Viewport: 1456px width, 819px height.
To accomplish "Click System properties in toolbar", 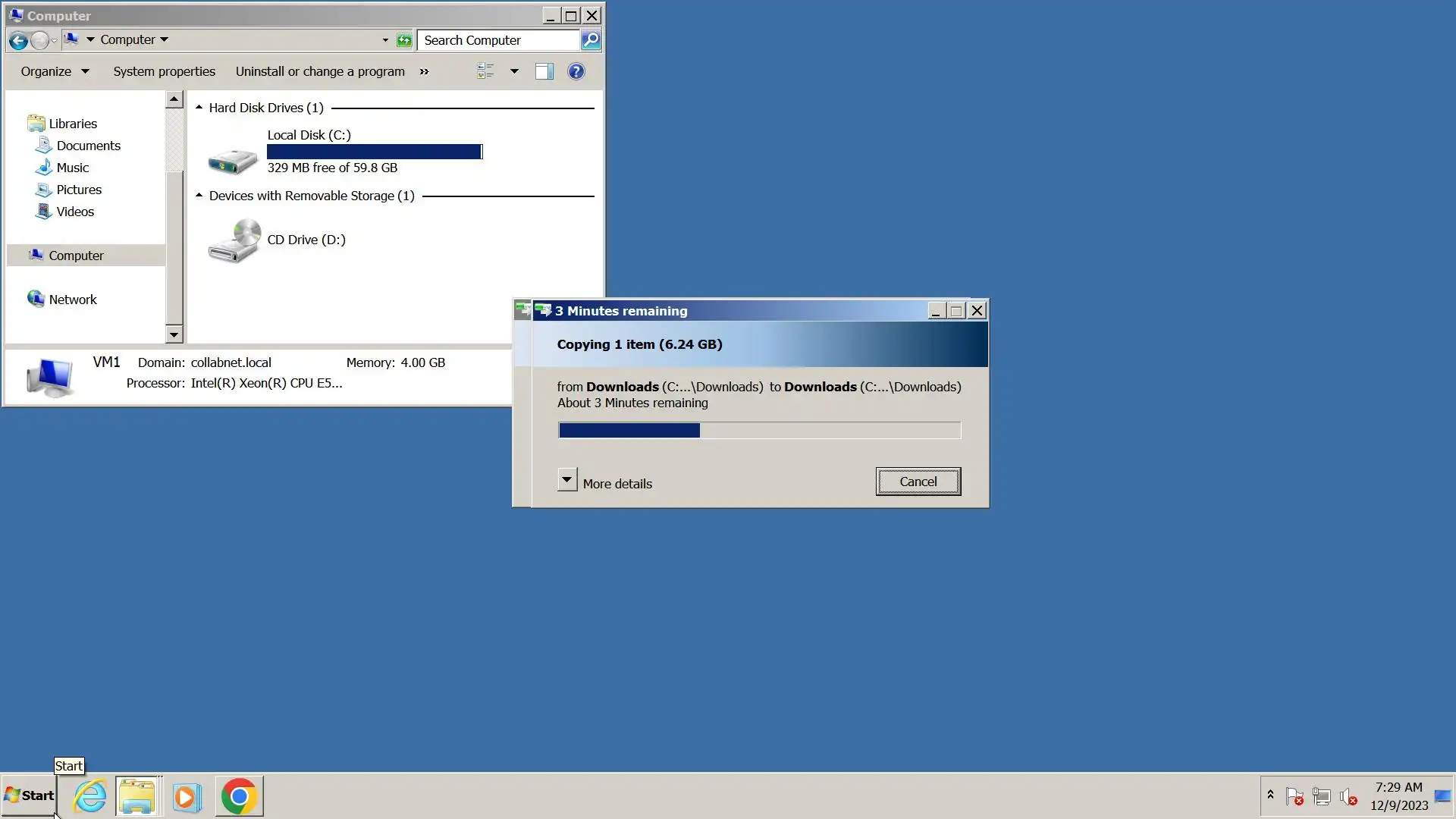I will click(164, 71).
